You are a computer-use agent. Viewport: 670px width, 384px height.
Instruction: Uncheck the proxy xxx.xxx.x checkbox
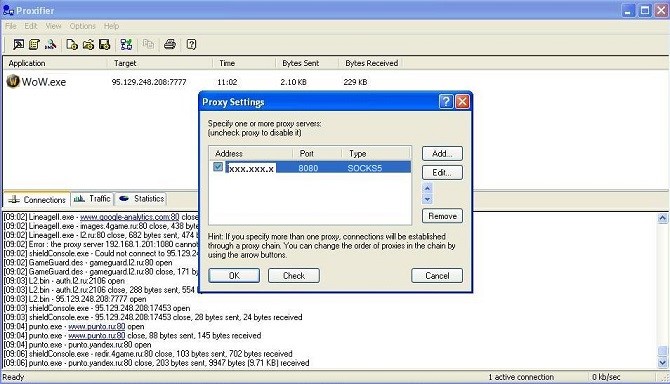[x=218, y=167]
